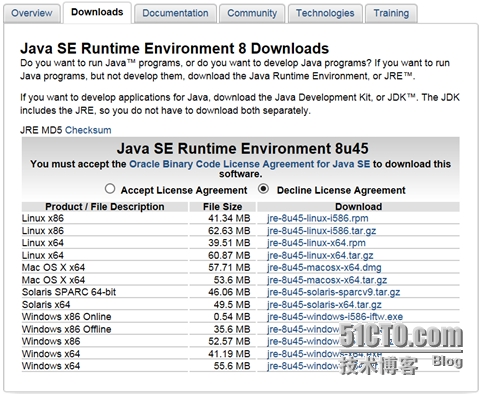Go to the Technologies tab
This screenshot has width=482, height=394.
pos(325,13)
